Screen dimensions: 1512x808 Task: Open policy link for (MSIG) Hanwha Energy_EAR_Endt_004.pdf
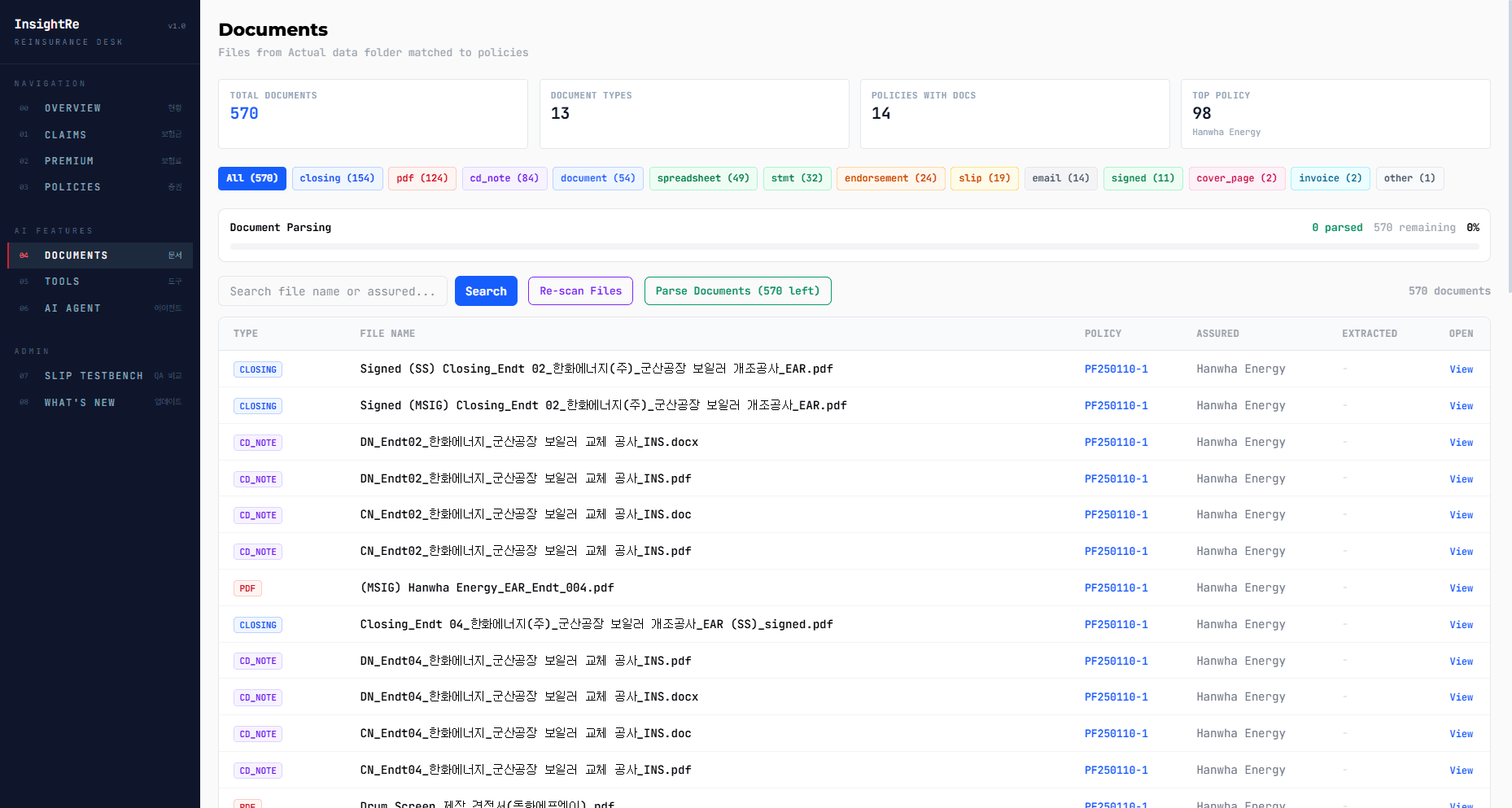[1116, 588]
